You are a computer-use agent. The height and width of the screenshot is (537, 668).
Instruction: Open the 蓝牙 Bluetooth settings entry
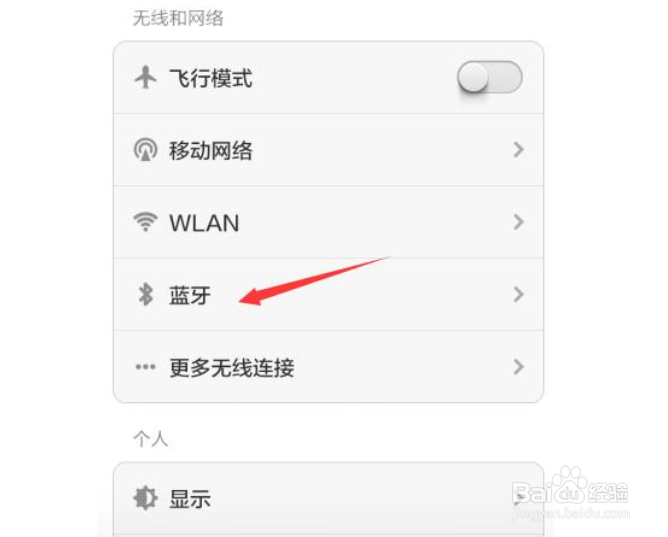pyautogui.click(x=328, y=294)
